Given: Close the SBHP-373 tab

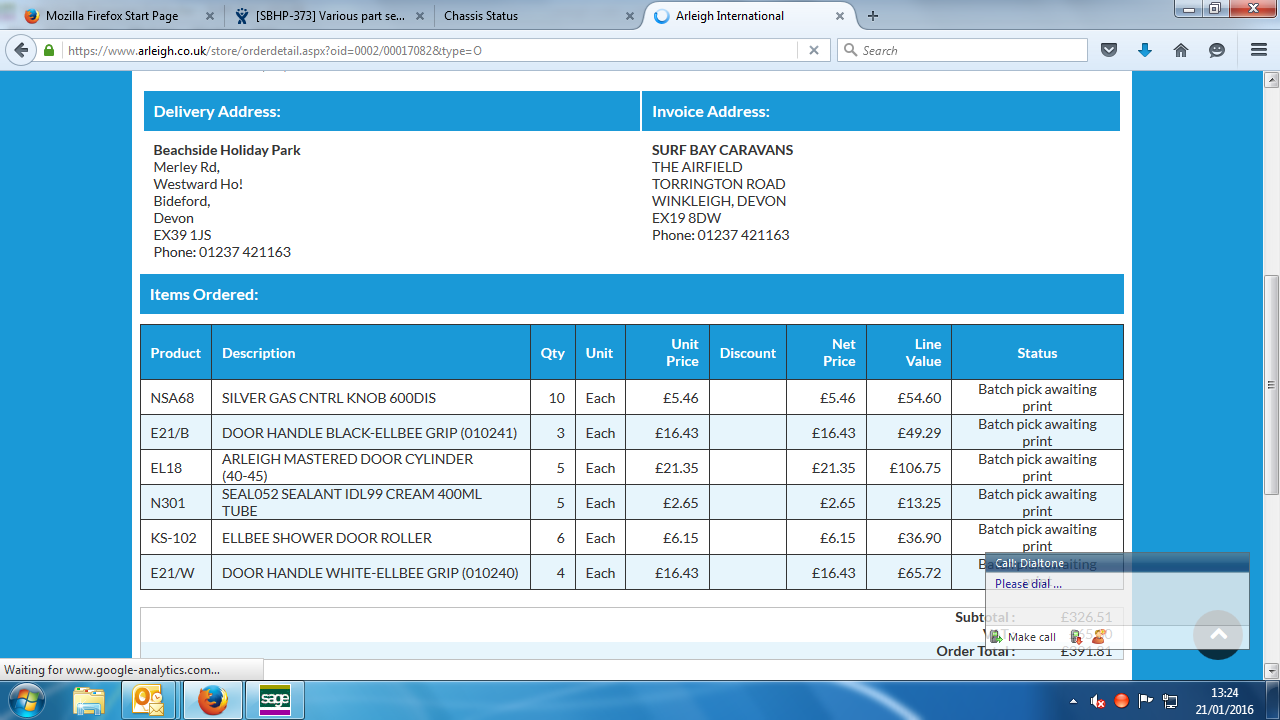Looking at the screenshot, I should 416,16.
